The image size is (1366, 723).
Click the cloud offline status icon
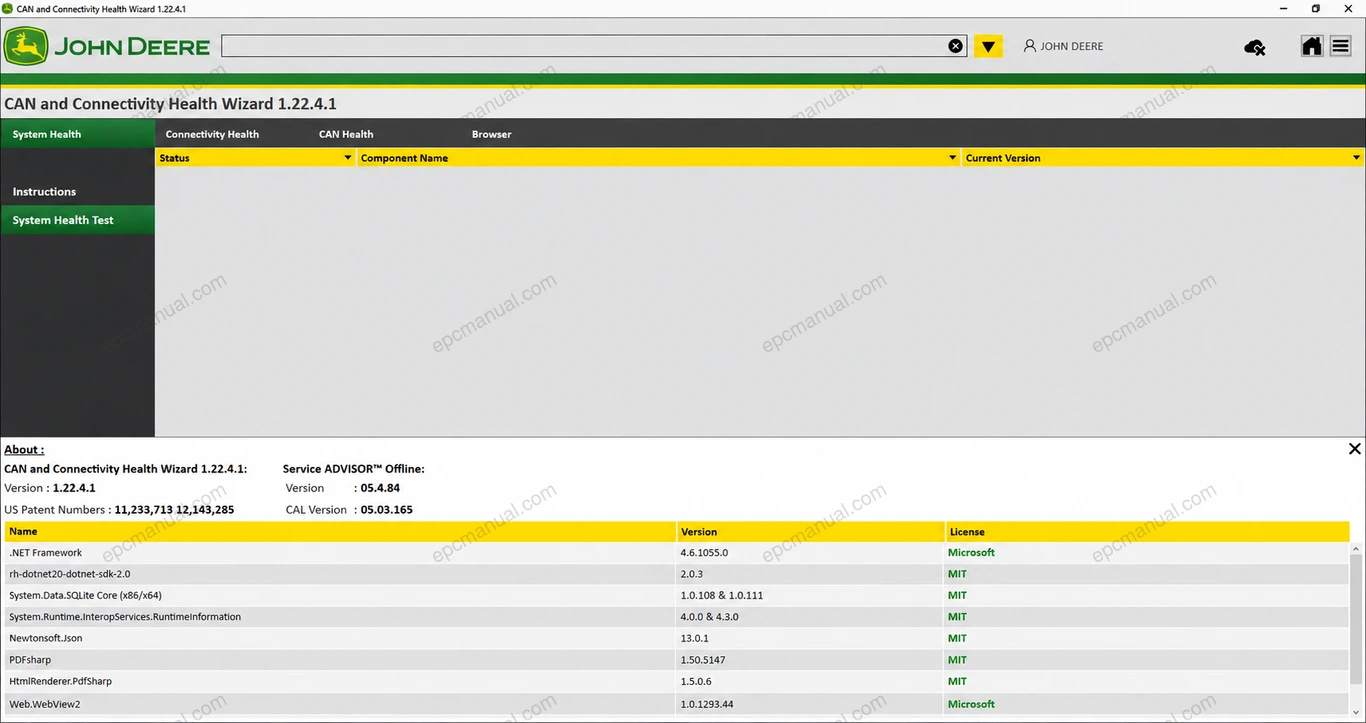pyautogui.click(x=1254, y=47)
